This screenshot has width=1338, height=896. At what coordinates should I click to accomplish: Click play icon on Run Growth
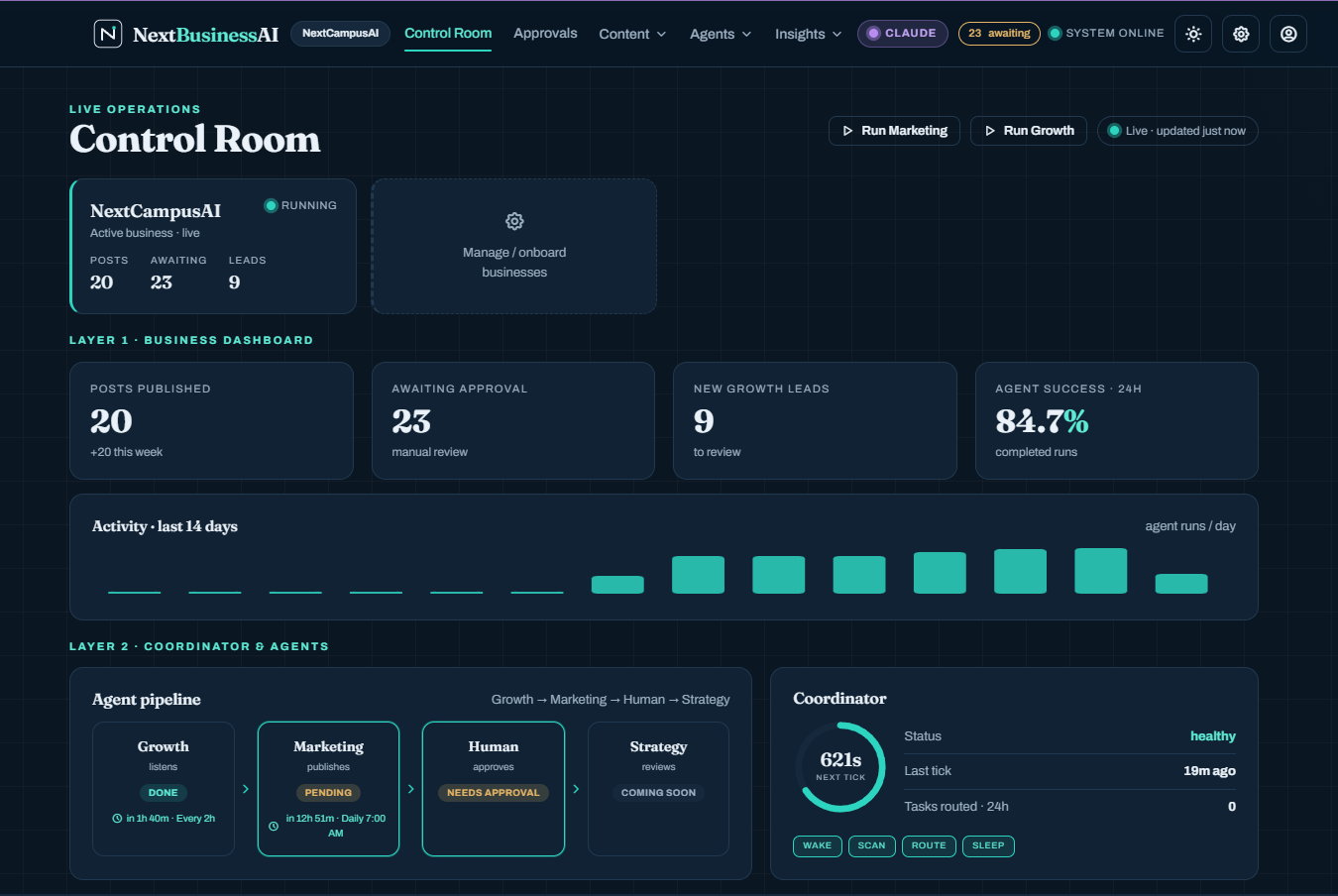coord(989,131)
